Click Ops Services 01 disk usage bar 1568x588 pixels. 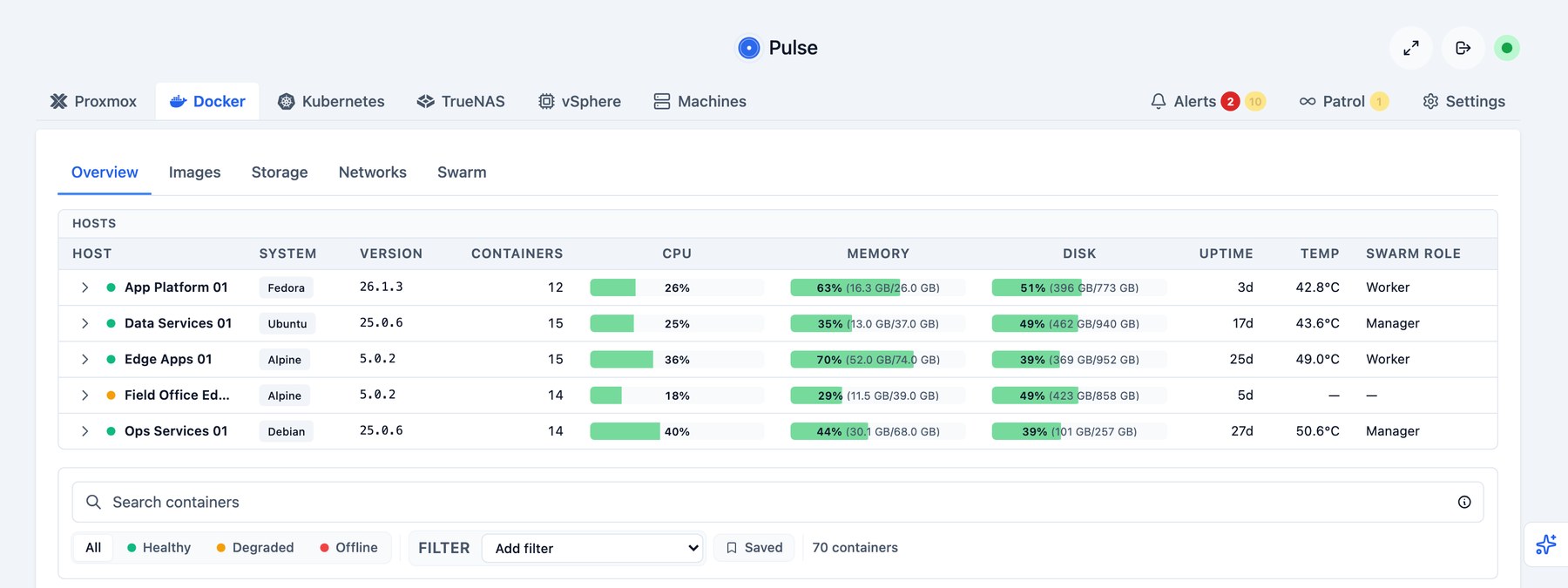pyautogui.click(x=1079, y=431)
